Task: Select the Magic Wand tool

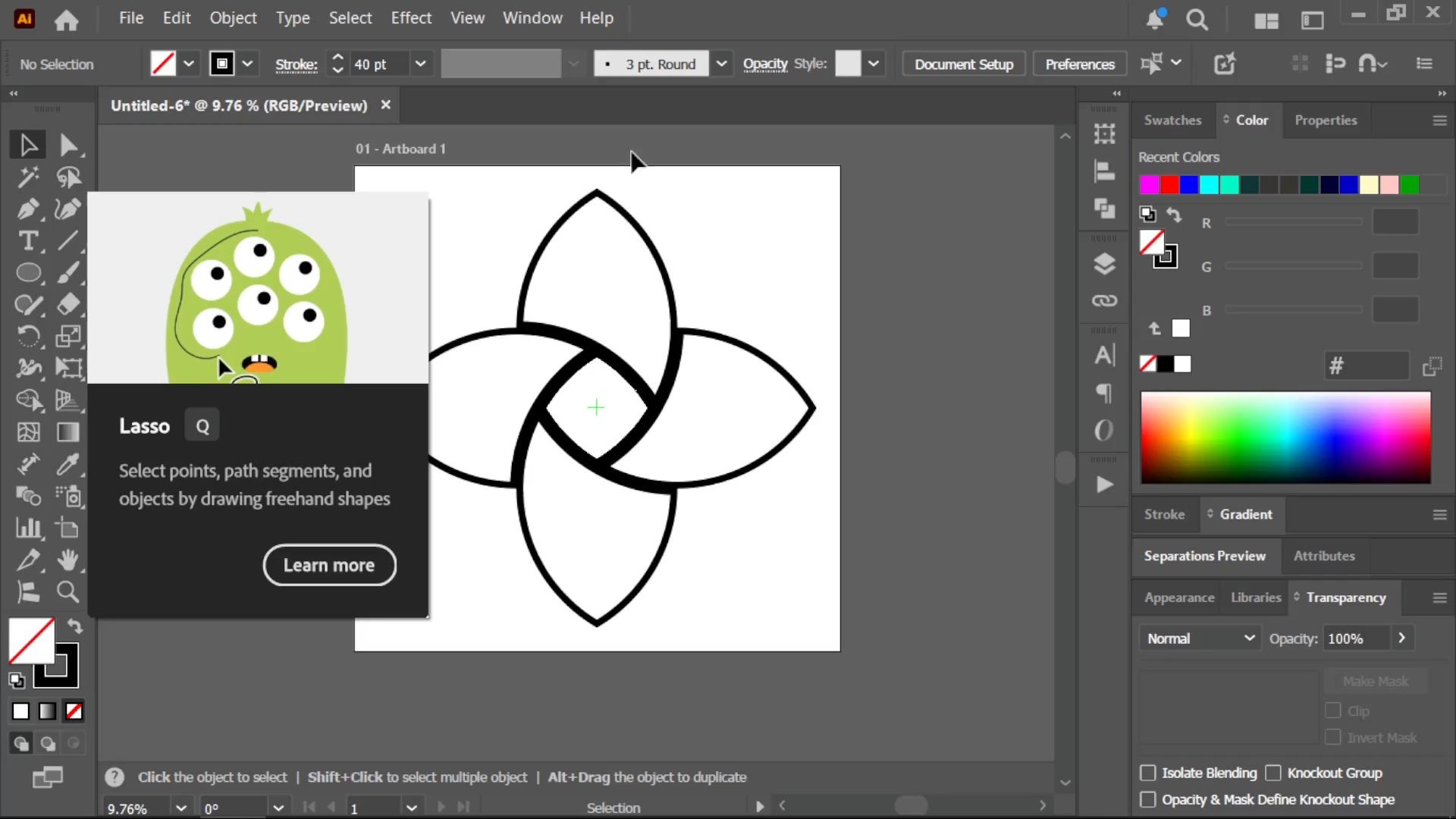Action: 28,177
